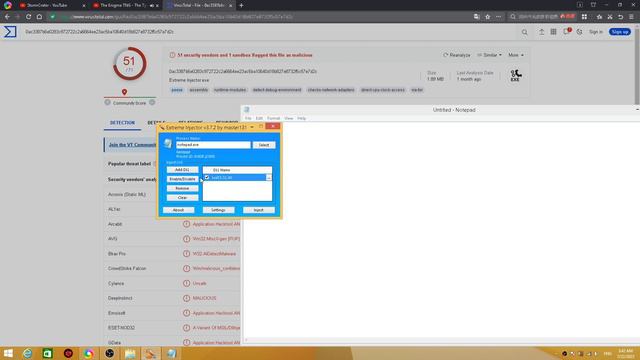Open VirusTotal notifications icon
The height and width of the screenshot is (360, 640).
(567, 31)
